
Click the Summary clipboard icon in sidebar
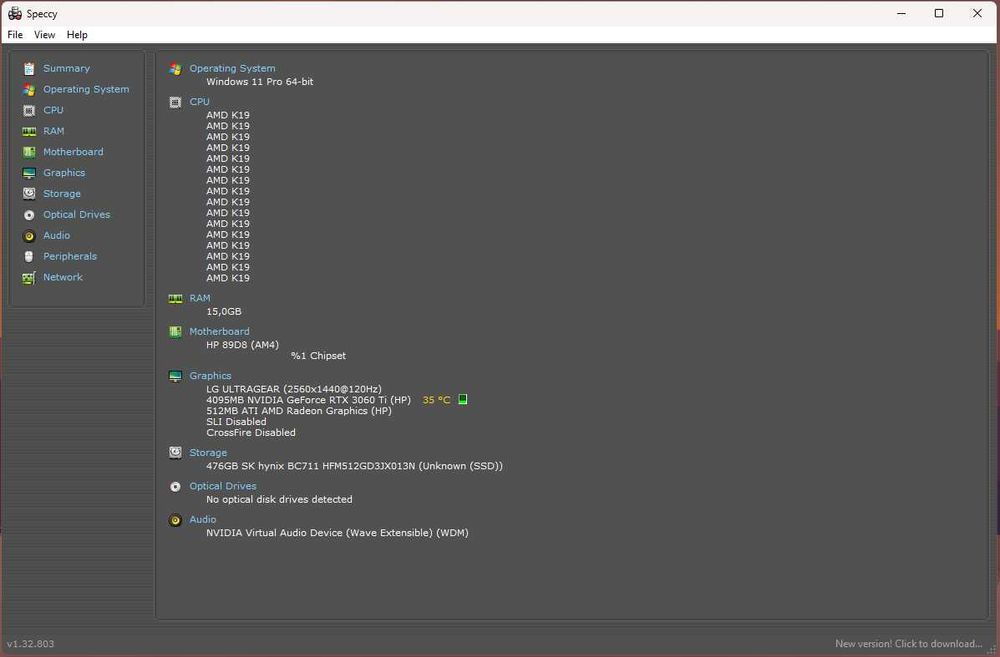pos(29,69)
